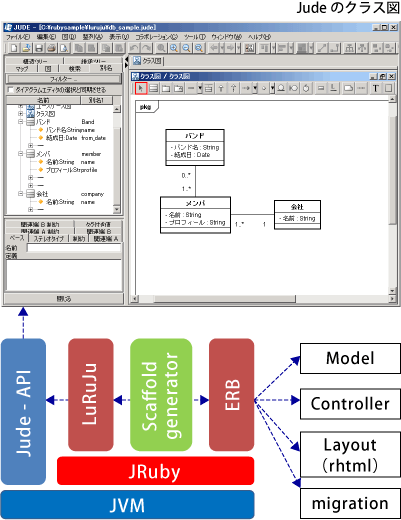Open the ファイル menu

(x=18, y=37)
